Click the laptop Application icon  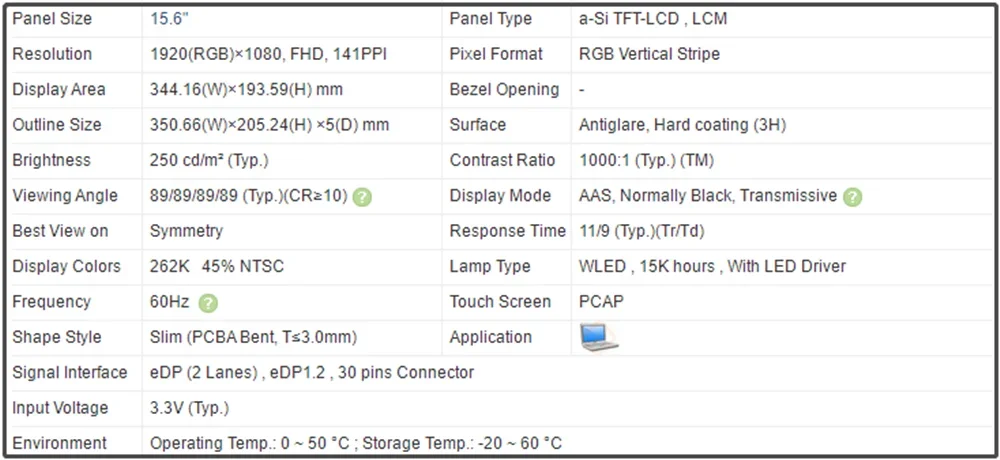tap(599, 338)
